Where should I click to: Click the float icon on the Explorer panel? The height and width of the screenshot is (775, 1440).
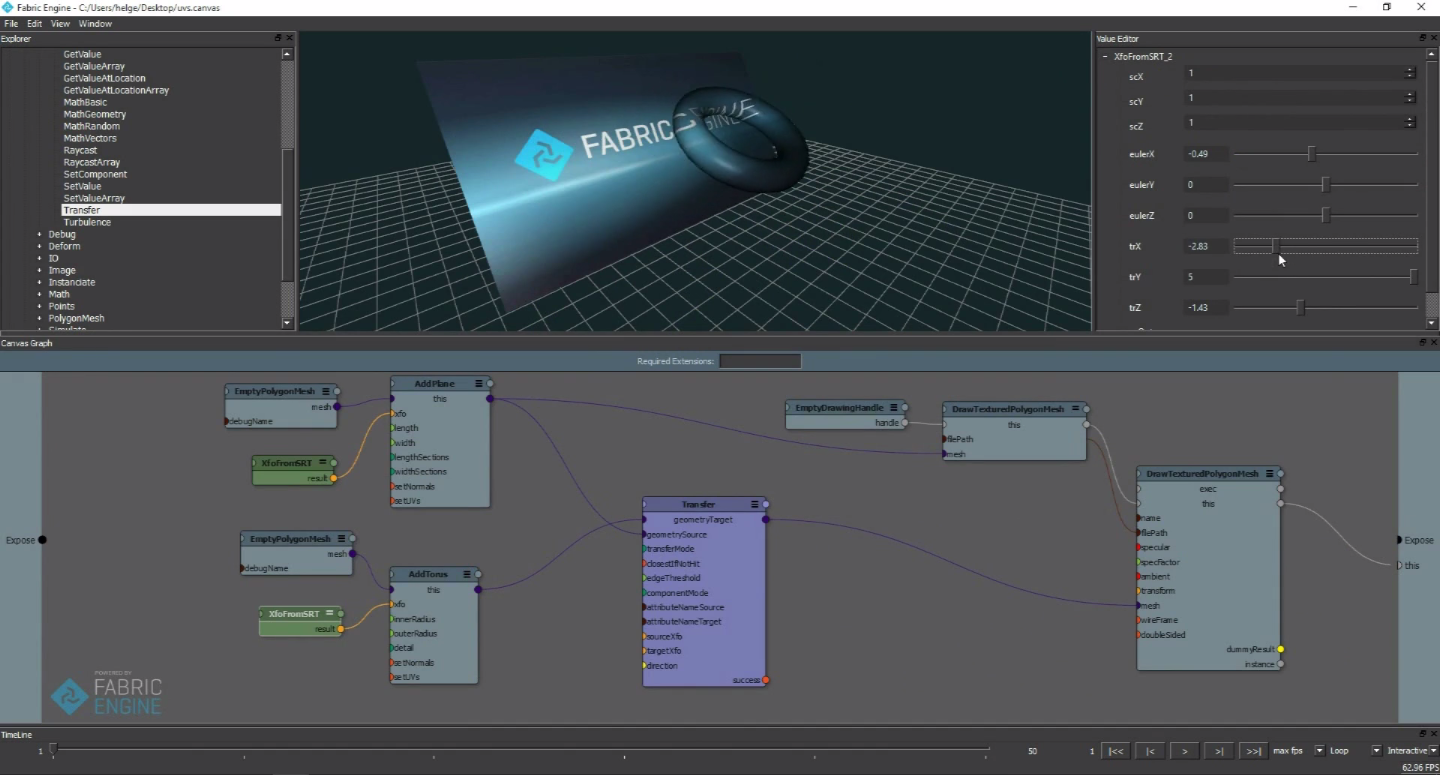point(277,38)
